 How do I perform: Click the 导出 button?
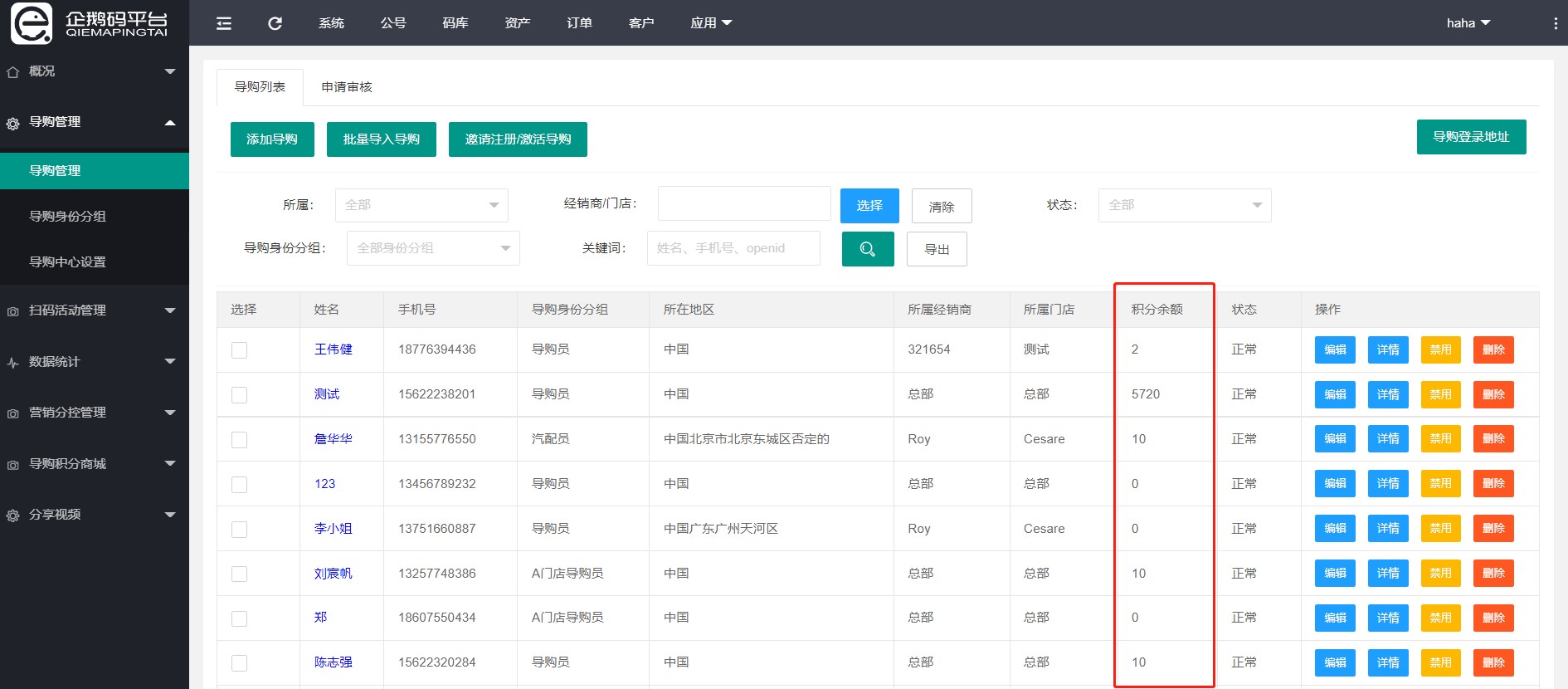pos(937,249)
